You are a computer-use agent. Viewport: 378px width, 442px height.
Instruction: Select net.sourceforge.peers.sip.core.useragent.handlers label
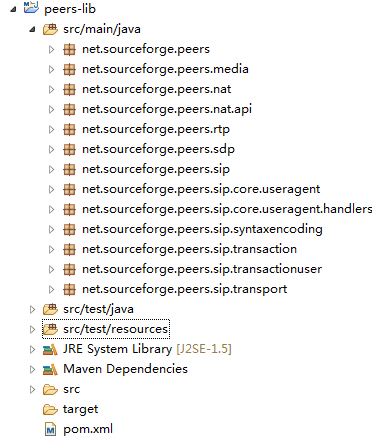[227, 210]
